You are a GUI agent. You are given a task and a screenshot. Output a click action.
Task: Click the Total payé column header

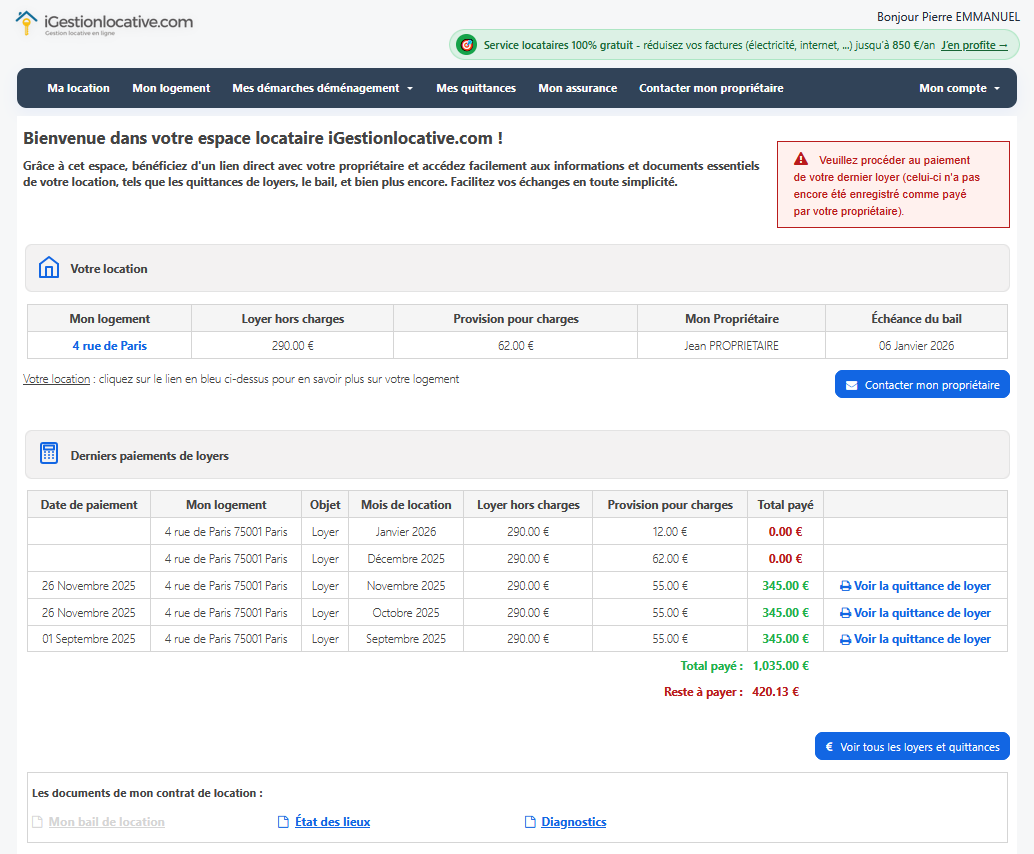click(x=785, y=504)
